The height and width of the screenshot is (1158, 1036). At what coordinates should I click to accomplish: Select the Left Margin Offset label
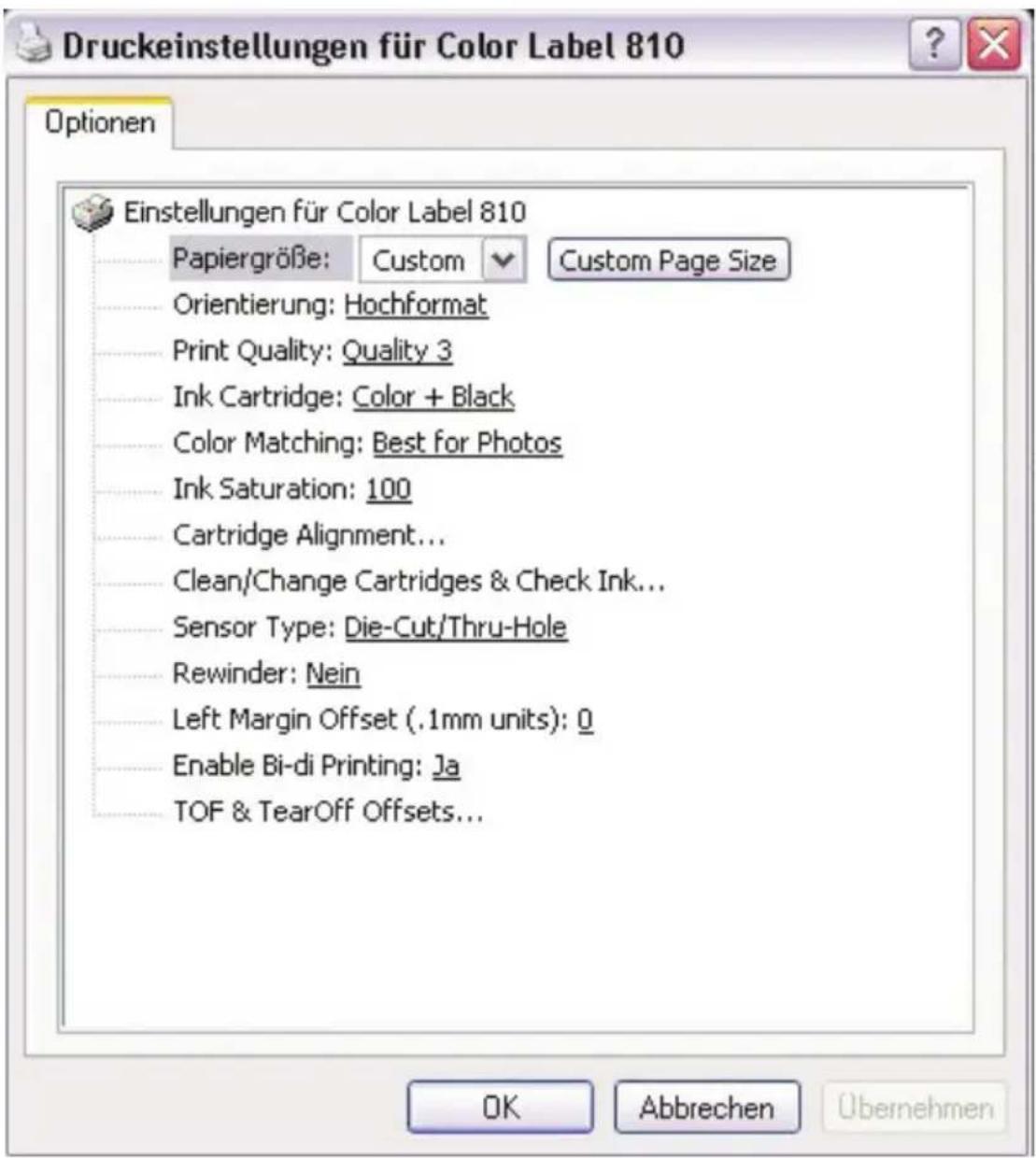tap(370, 719)
